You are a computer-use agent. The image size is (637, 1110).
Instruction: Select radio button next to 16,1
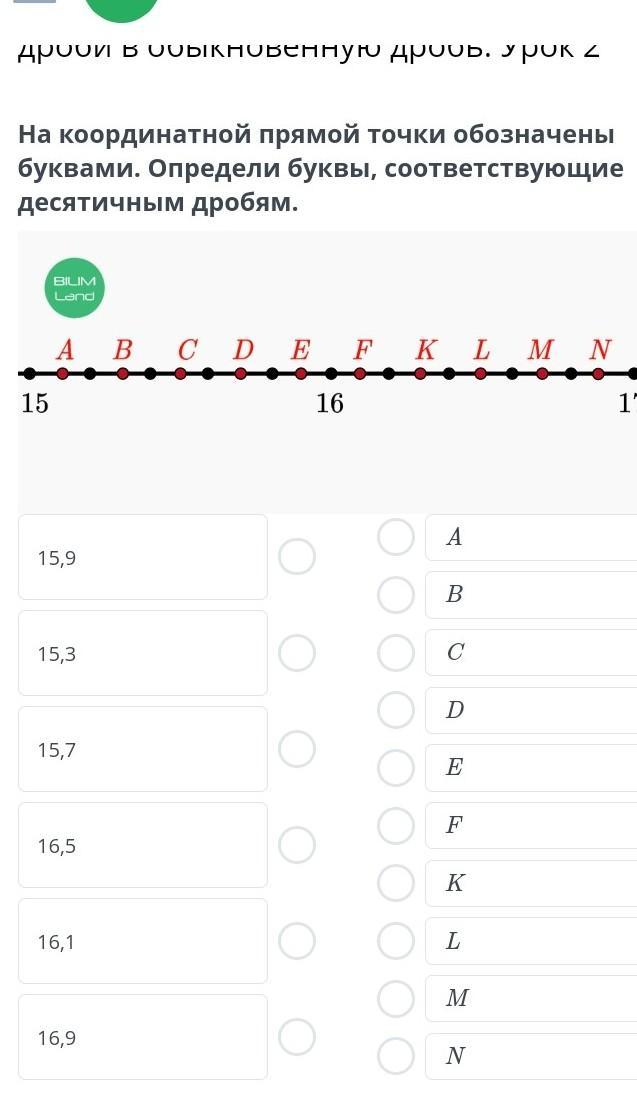coord(297,940)
